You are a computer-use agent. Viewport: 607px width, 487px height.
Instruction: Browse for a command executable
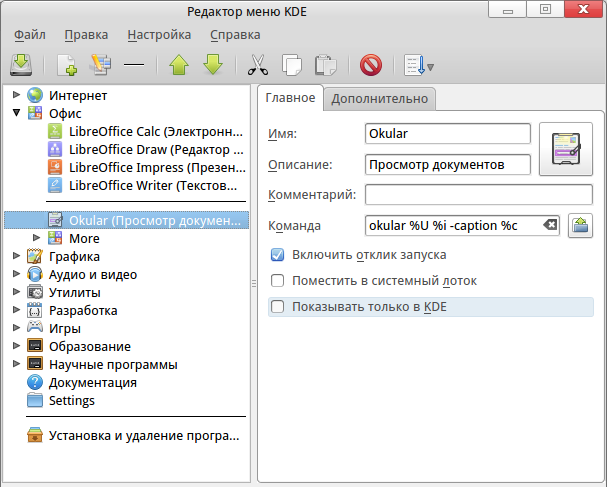pos(580,225)
